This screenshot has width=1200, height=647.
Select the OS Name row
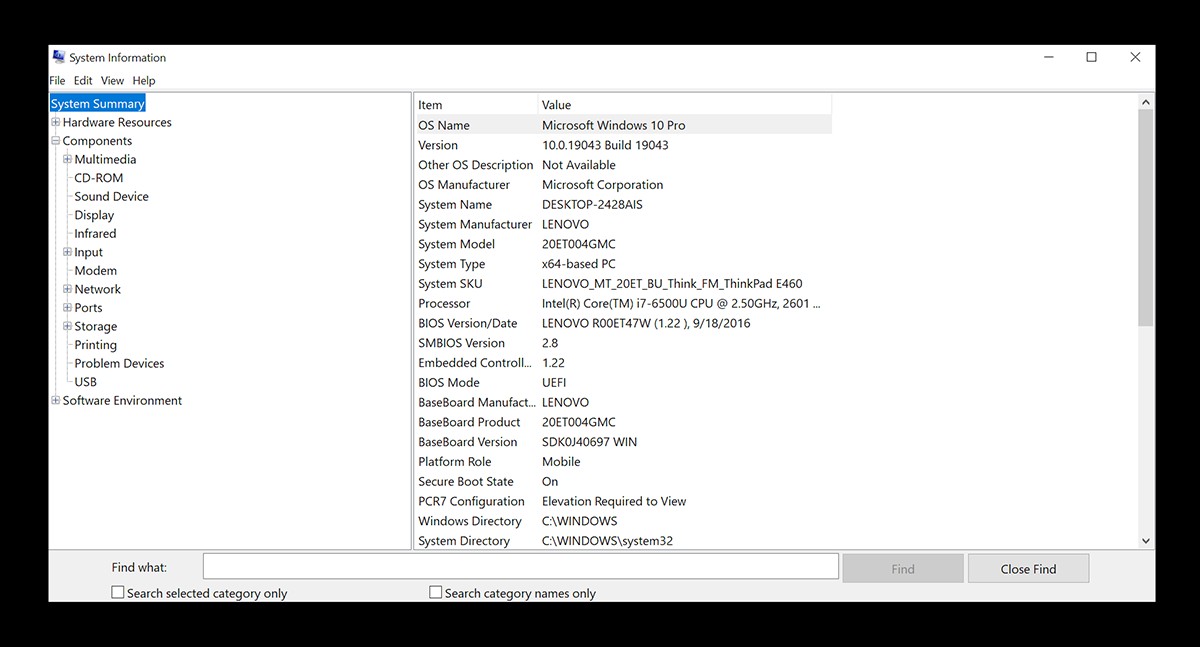(623, 125)
